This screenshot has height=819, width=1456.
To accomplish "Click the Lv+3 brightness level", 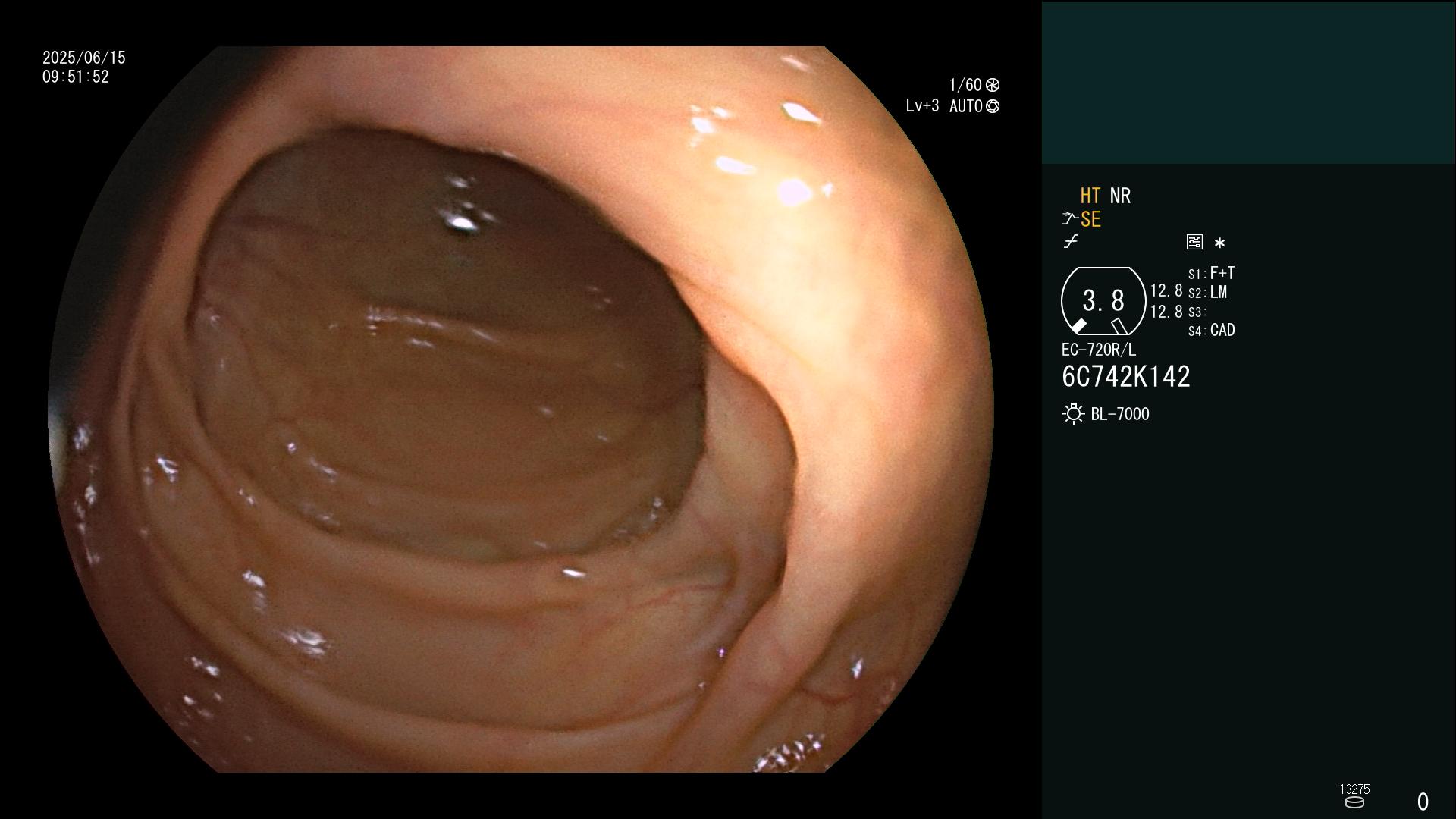I will click(923, 106).
